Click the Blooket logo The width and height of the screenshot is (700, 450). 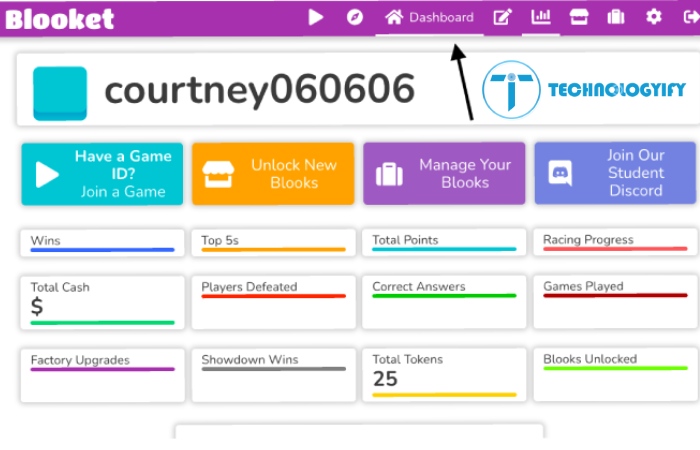pos(59,19)
